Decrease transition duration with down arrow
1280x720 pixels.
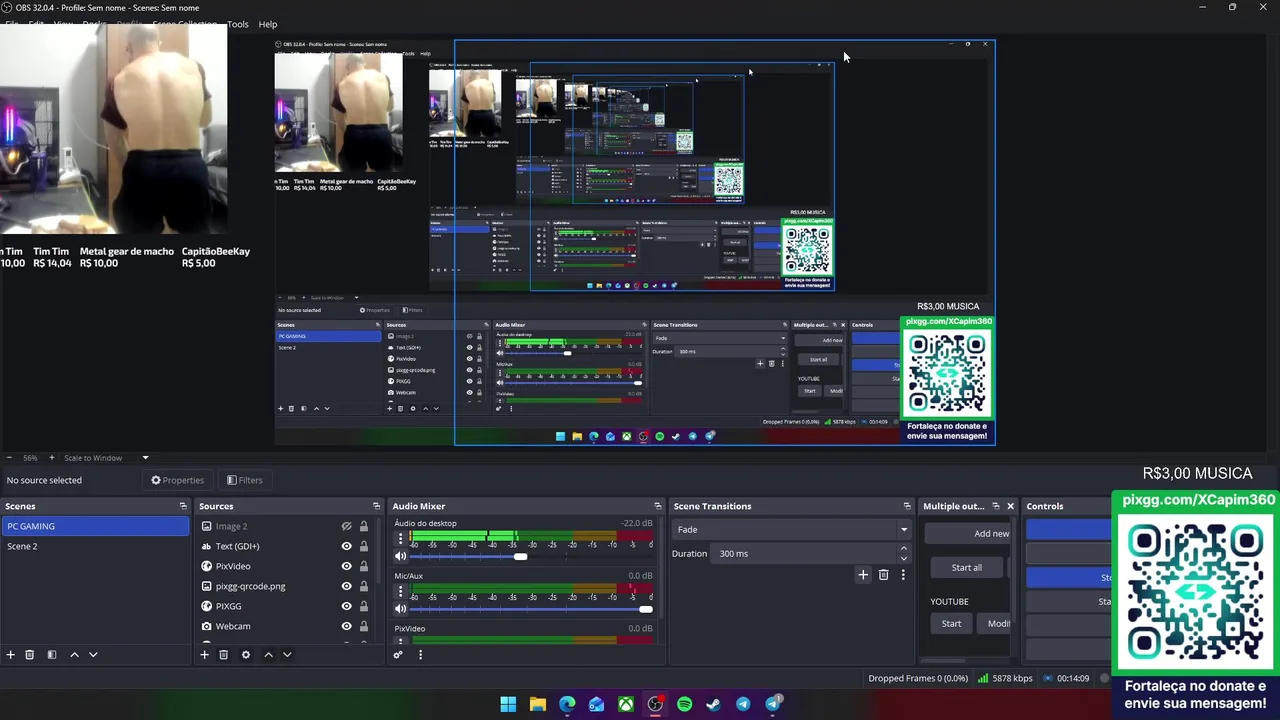[x=903, y=558]
